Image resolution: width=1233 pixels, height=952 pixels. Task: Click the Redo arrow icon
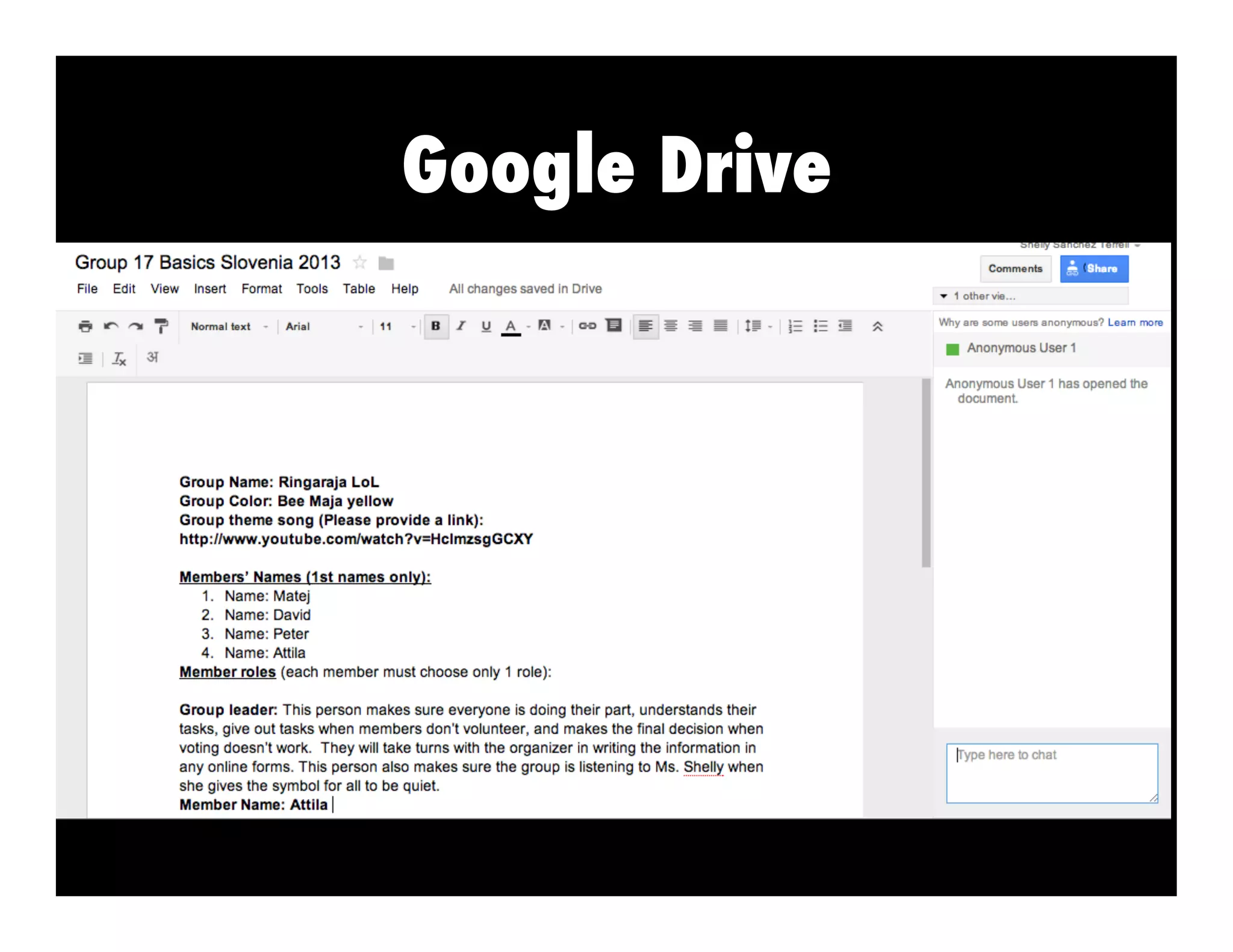click(136, 326)
